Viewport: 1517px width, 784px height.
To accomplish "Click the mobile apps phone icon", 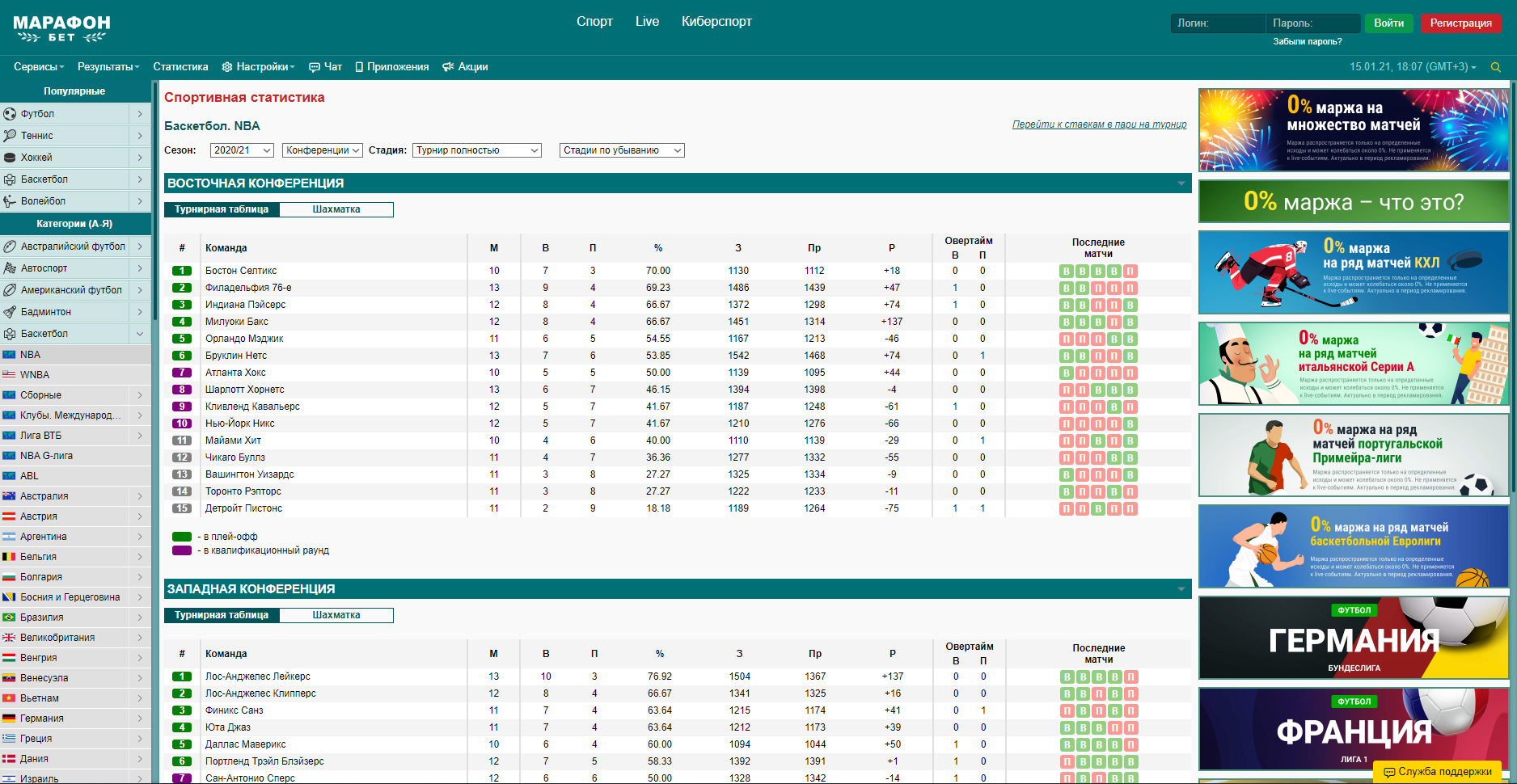I will click(x=359, y=67).
